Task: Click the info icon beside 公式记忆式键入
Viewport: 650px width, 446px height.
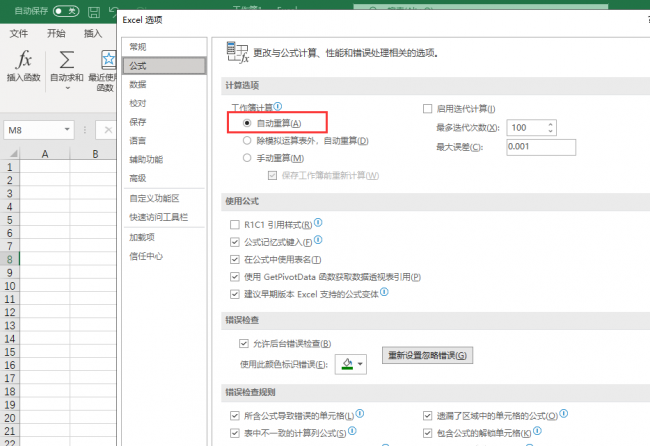Action: click(318, 240)
